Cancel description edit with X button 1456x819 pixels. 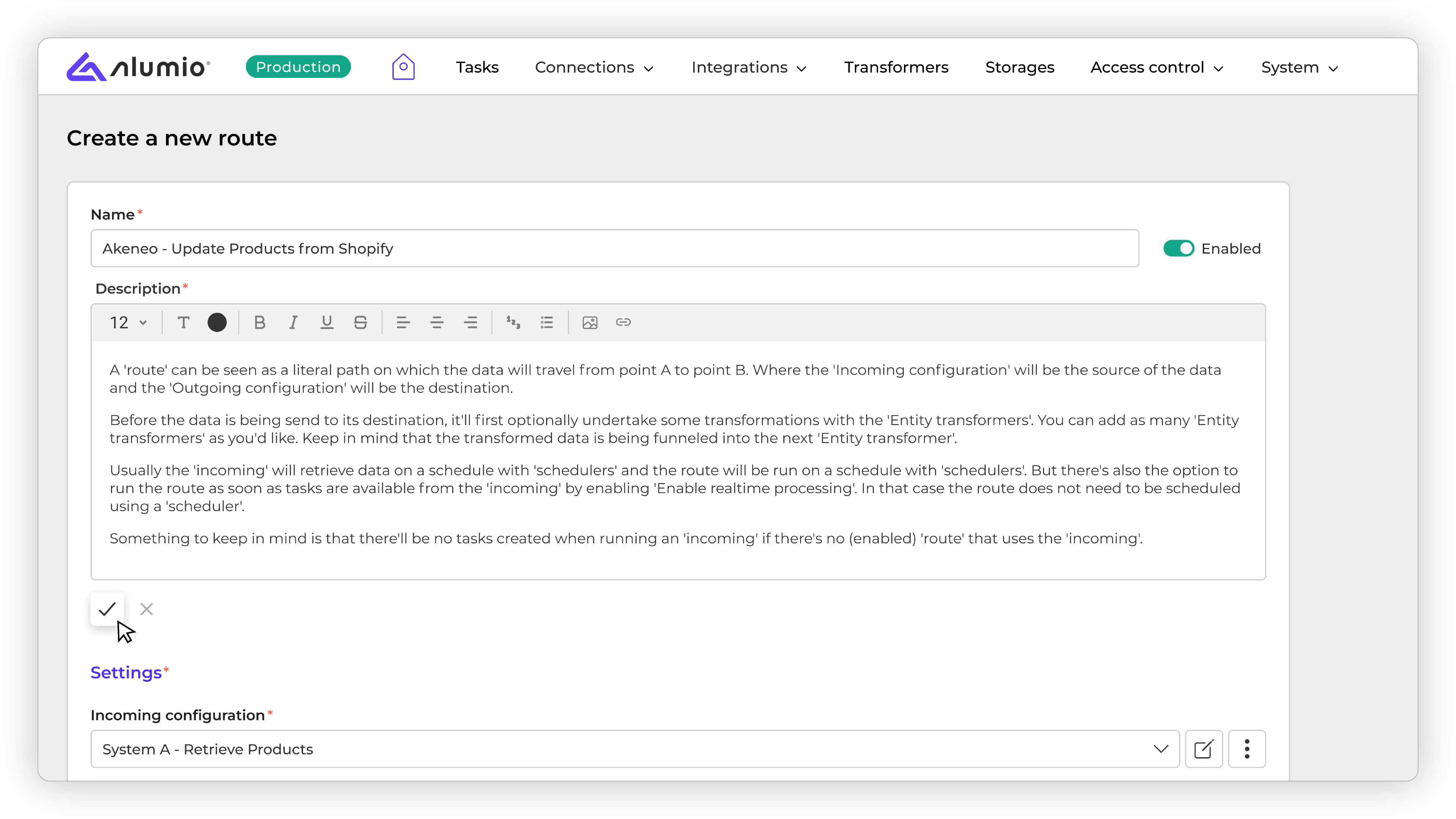(146, 609)
